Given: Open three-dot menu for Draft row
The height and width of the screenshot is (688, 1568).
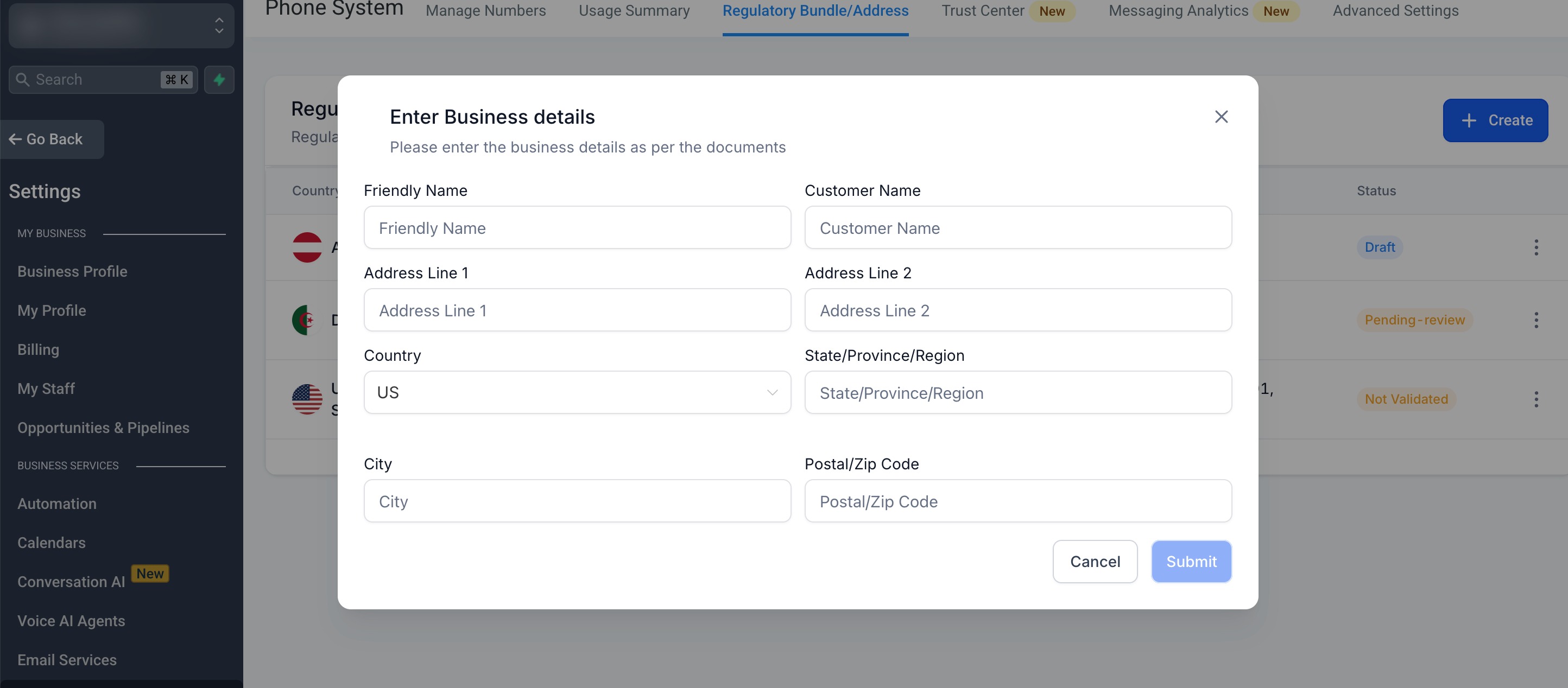Looking at the screenshot, I should coord(1536,247).
